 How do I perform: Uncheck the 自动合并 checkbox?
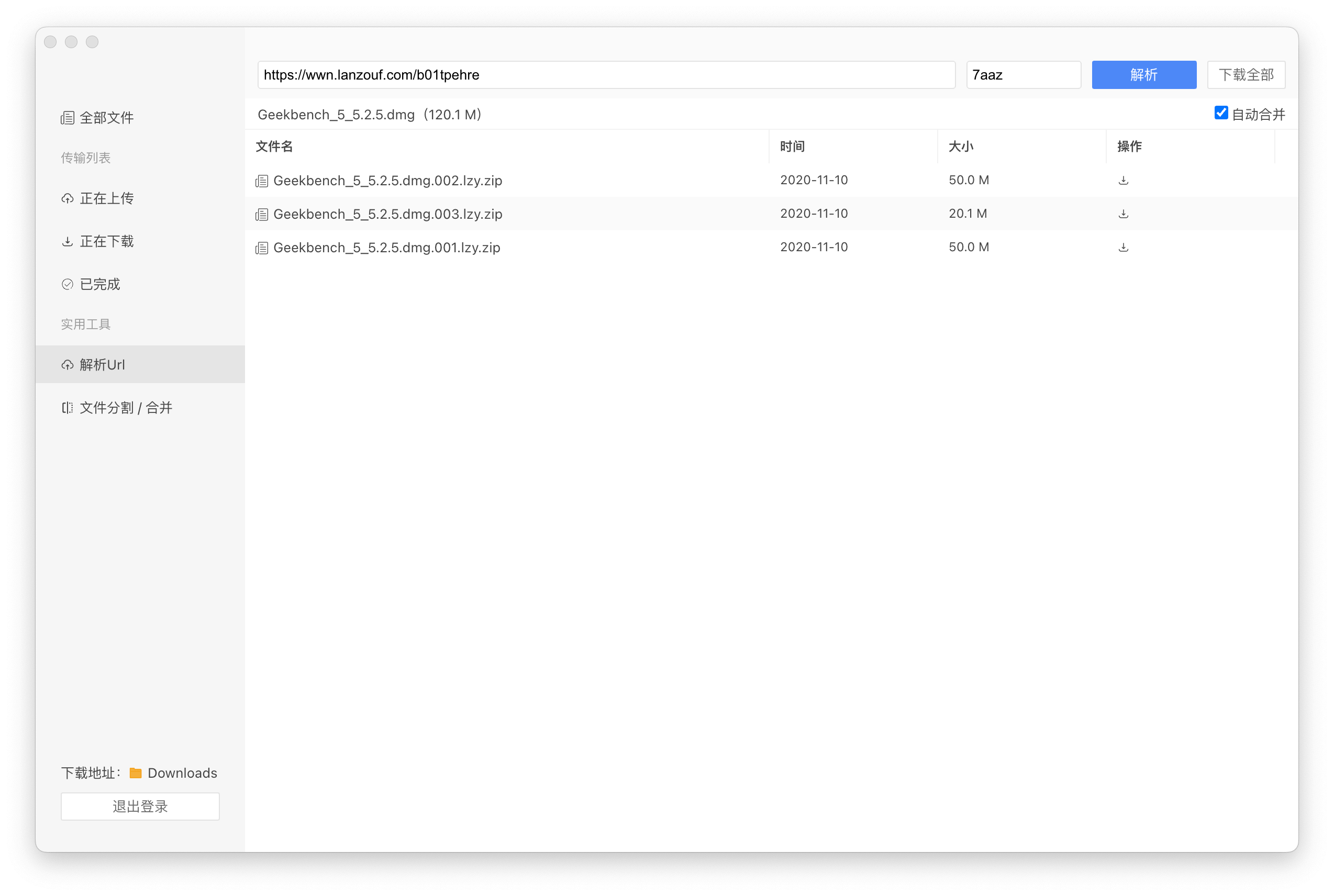(1221, 113)
